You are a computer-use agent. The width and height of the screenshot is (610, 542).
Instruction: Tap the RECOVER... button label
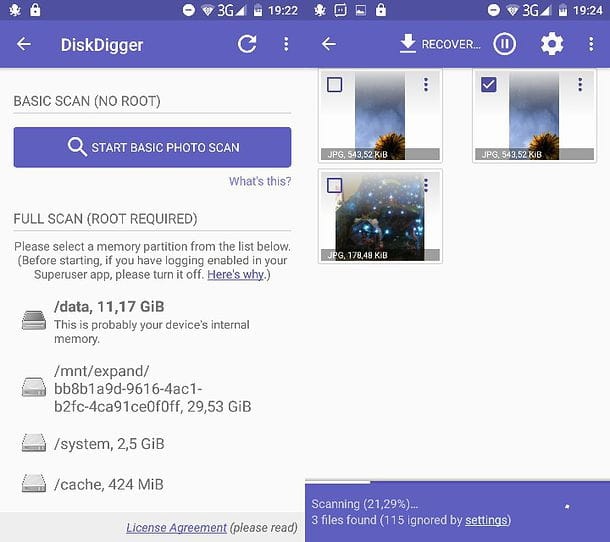(451, 44)
